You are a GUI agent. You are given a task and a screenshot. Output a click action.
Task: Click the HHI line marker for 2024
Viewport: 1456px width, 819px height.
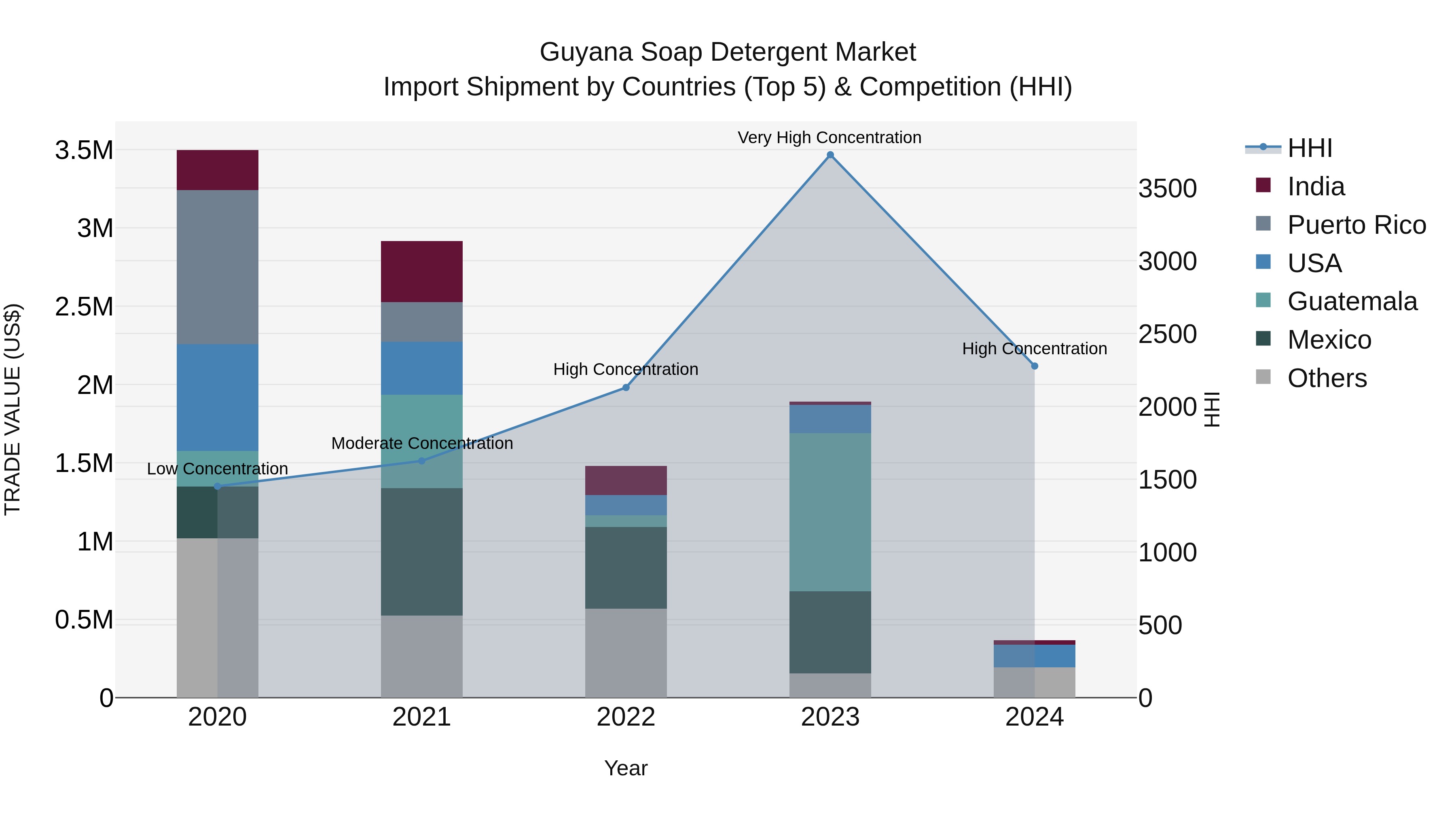click(1034, 366)
